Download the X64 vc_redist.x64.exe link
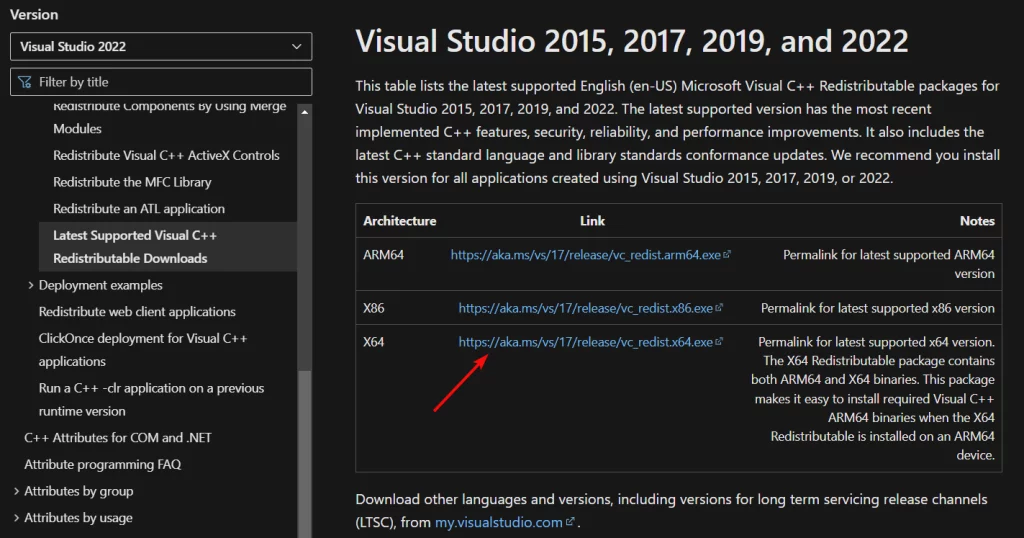Viewport: 1024px width, 538px height. pyautogui.click(x=585, y=342)
